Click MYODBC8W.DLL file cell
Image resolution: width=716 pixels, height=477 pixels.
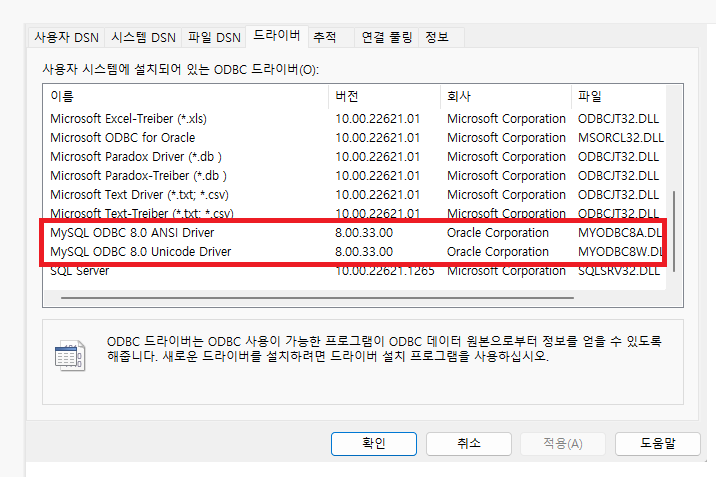(620, 252)
